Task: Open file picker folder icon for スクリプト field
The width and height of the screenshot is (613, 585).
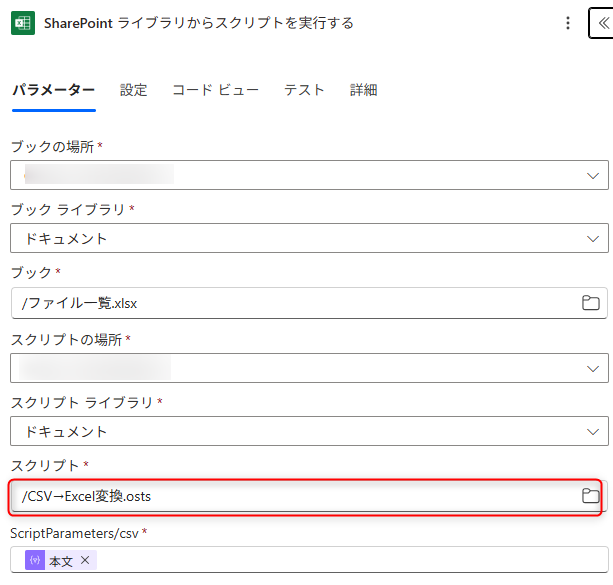Action: pyautogui.click(x=590, y=495)
